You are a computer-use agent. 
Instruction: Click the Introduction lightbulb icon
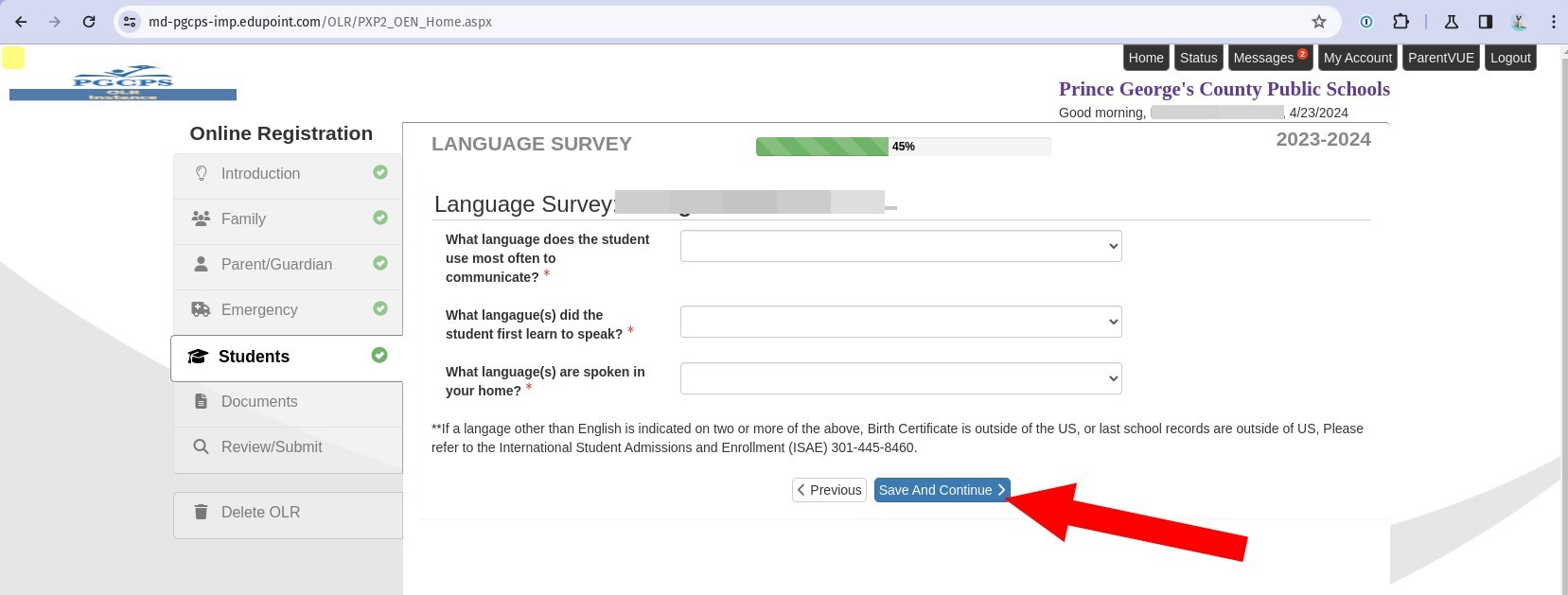(x=201, y=173)
